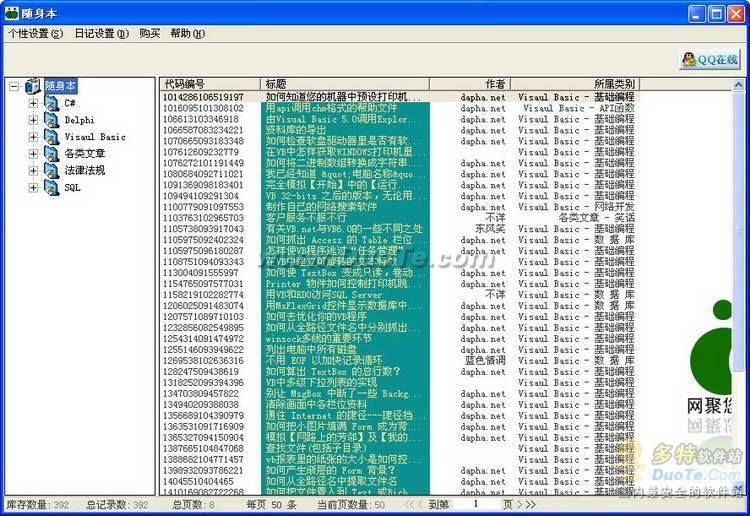Expand the C# tree node
Screen dimensions: 750x516
[x=33, y=103]
